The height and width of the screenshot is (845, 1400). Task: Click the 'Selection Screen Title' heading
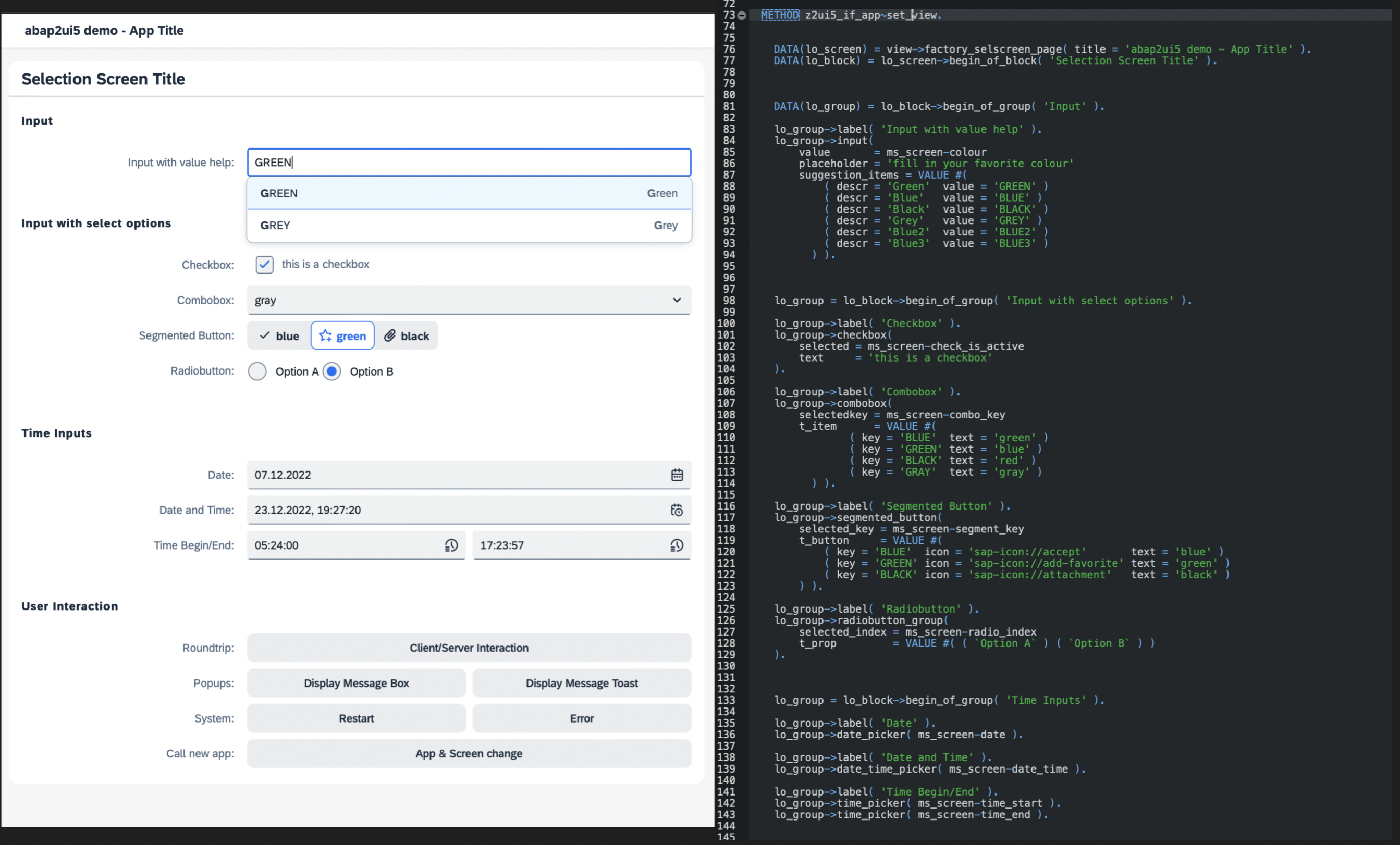(x=103, y=79)
